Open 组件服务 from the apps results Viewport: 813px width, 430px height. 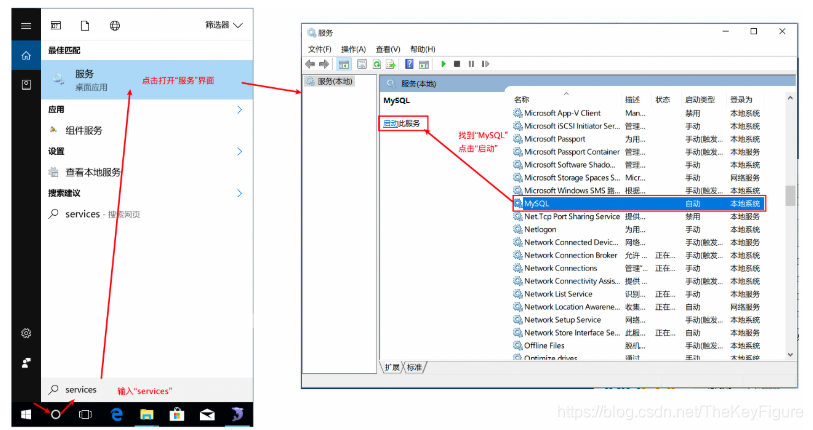point(147,130)
